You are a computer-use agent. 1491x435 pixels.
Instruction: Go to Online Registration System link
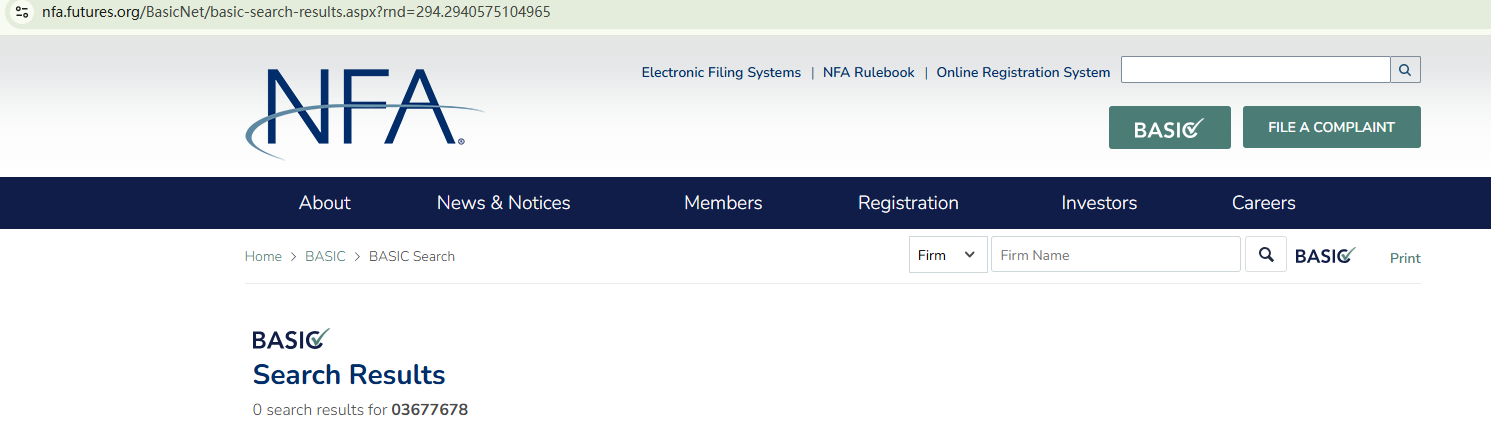(x=1023, y=73)
